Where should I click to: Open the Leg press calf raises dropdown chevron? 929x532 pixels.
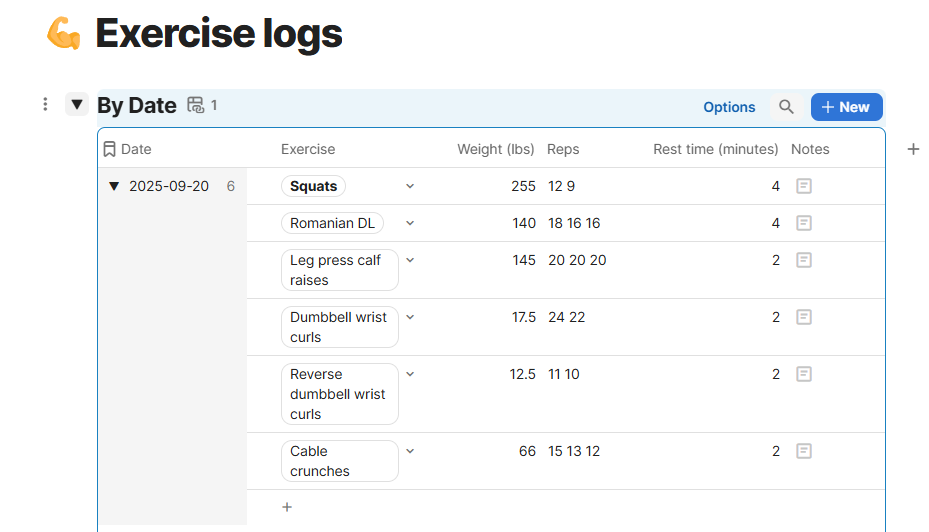coord(410,260)
